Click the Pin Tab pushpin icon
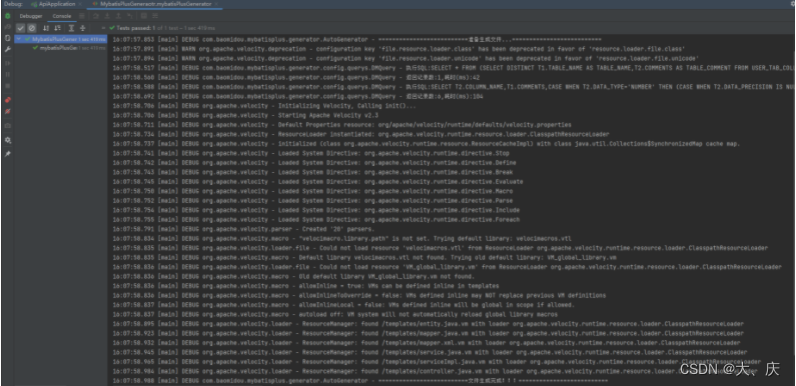 pyautogui.click(x=8, y=153)
